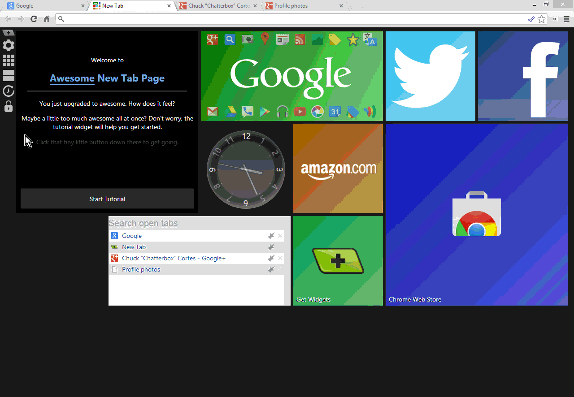Open Google Finance chart icon in Google tile
This screenshot has width=574, height=397.
coord(317,40)
